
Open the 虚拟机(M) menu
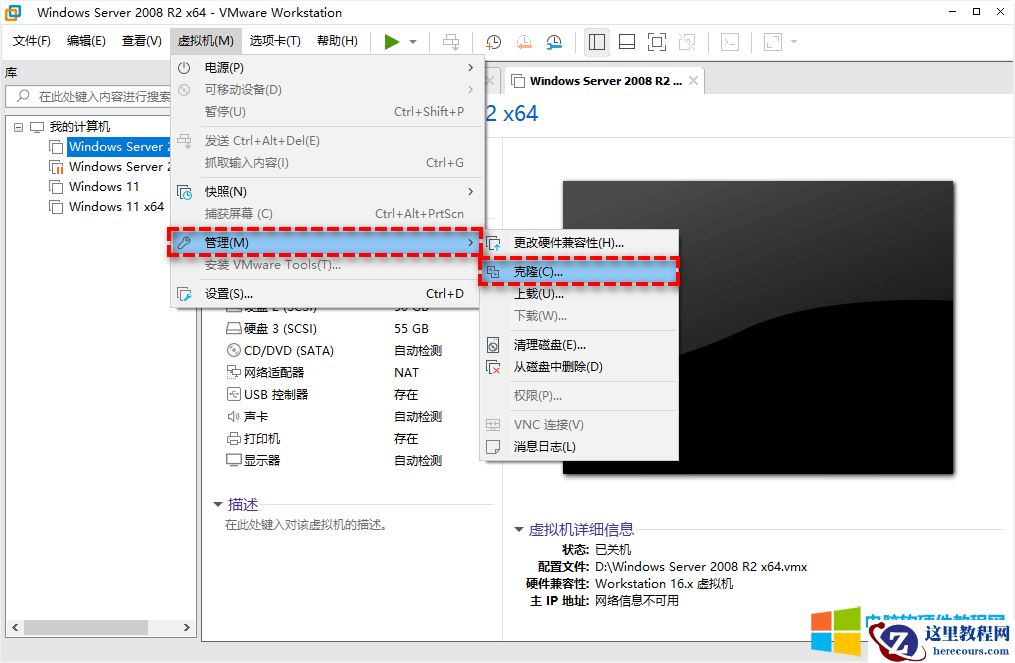[206, 41]
